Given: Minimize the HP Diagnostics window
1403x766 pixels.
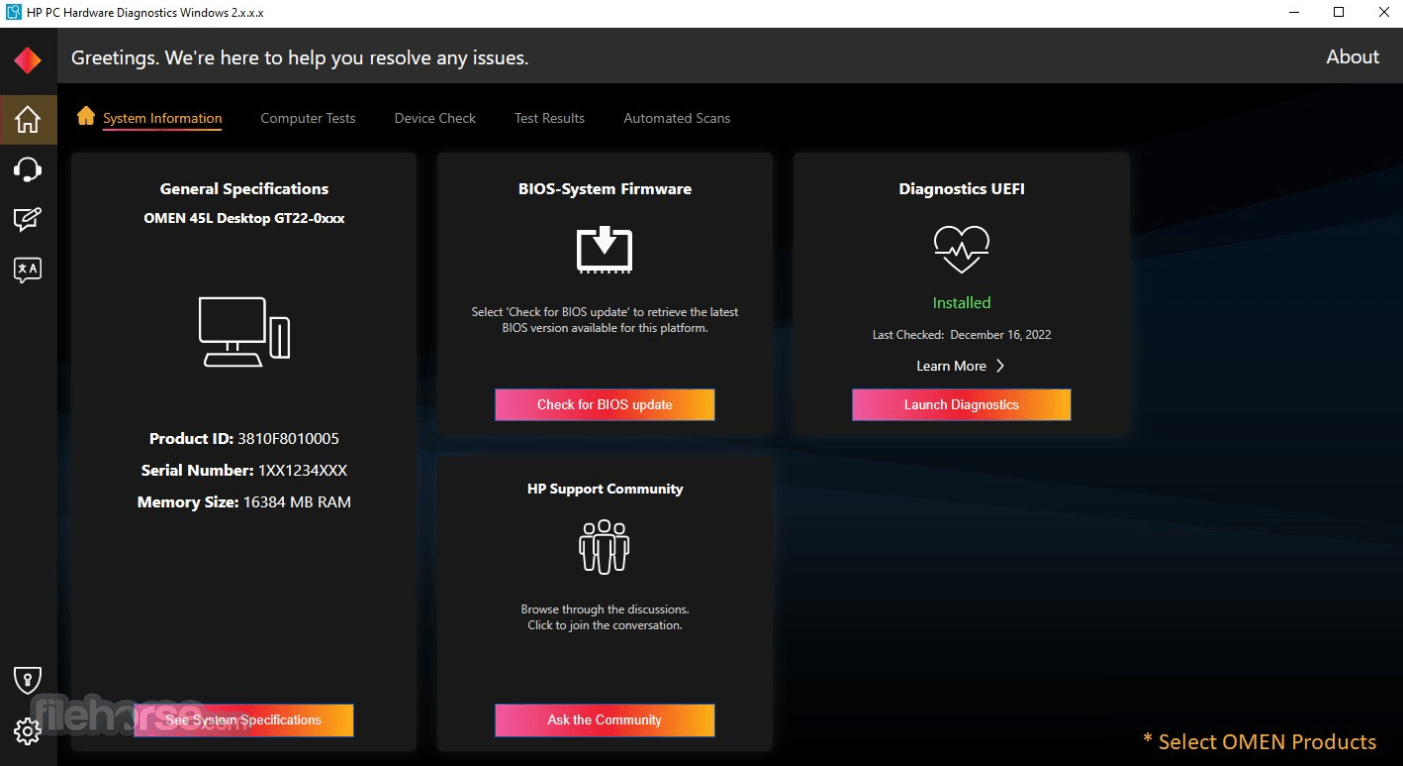Looking at the screenshot, I should [1294, 13].
